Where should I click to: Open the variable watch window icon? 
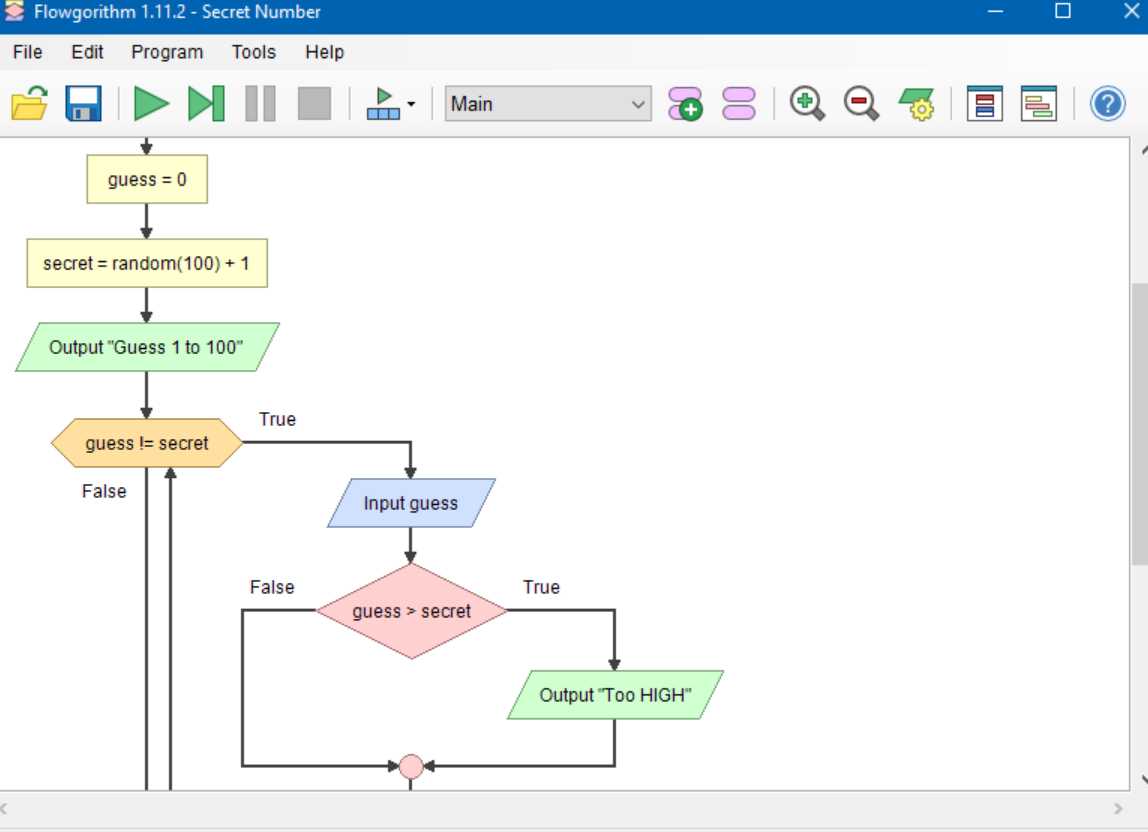985,103
